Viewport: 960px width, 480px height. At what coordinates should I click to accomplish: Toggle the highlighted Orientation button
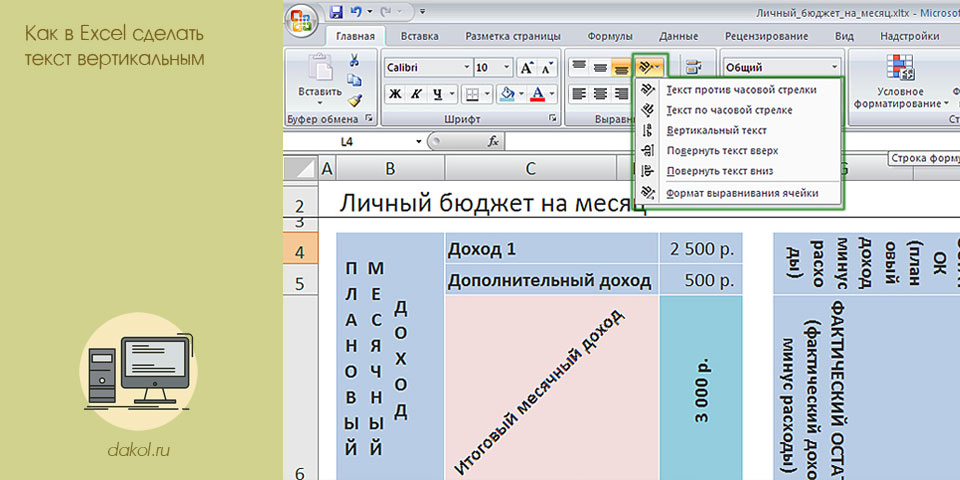point(650,67)
